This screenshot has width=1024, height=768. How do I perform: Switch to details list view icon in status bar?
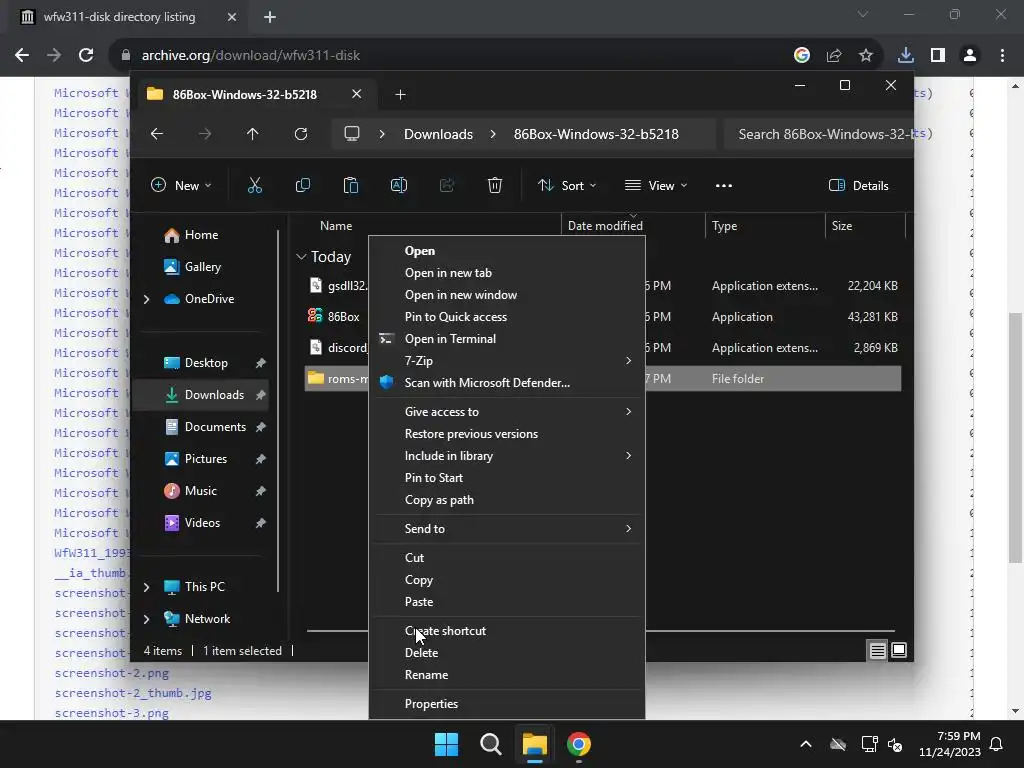tap(877, 650)
